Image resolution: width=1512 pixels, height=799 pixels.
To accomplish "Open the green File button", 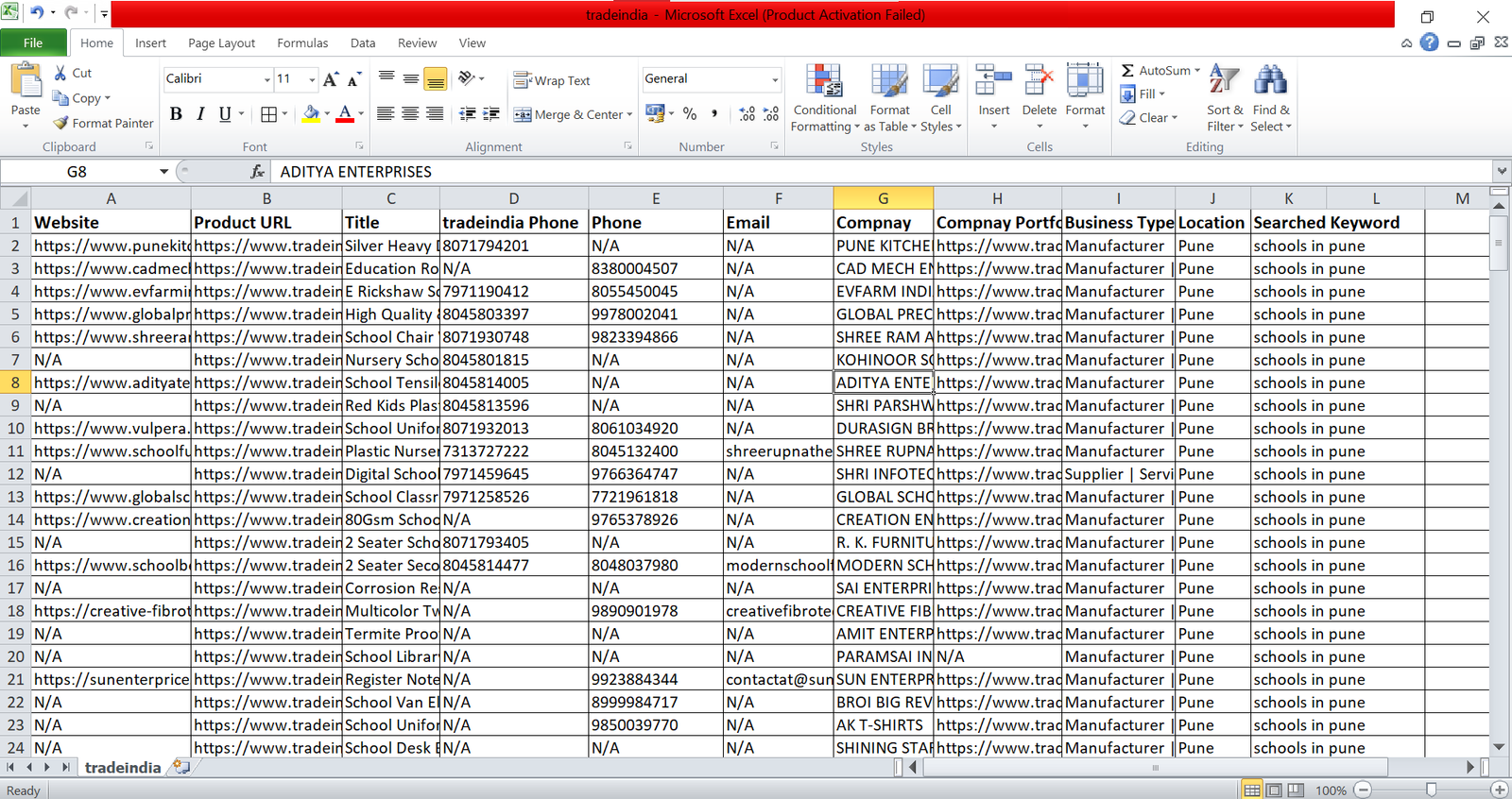I will pyautogui.click(x=33, y=43).
